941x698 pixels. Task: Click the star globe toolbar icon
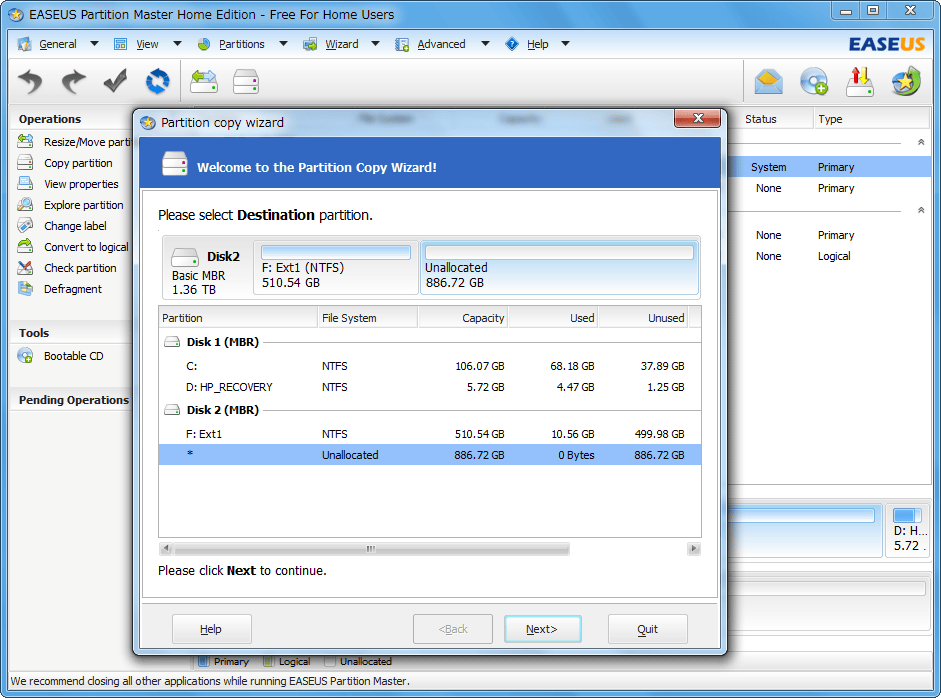(x=906, y=82)
